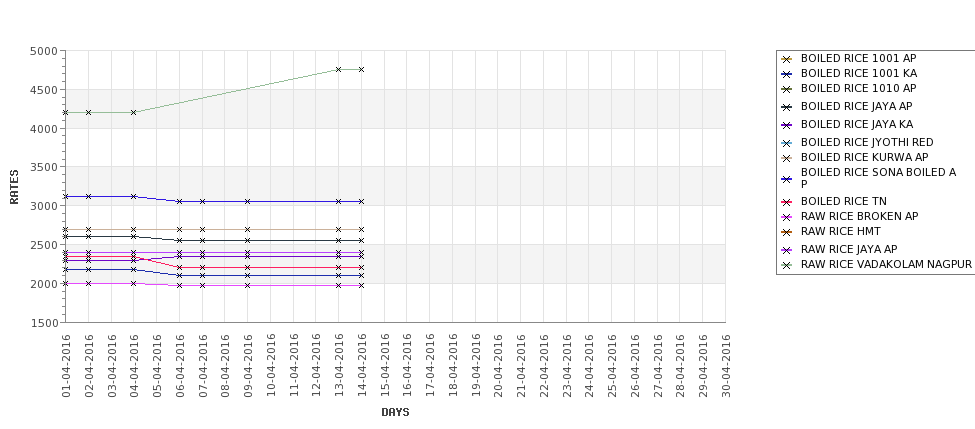Click the 02-04-2016 date label
The width and height of the screenshot is (975, 429).
[x=88, y=366]
